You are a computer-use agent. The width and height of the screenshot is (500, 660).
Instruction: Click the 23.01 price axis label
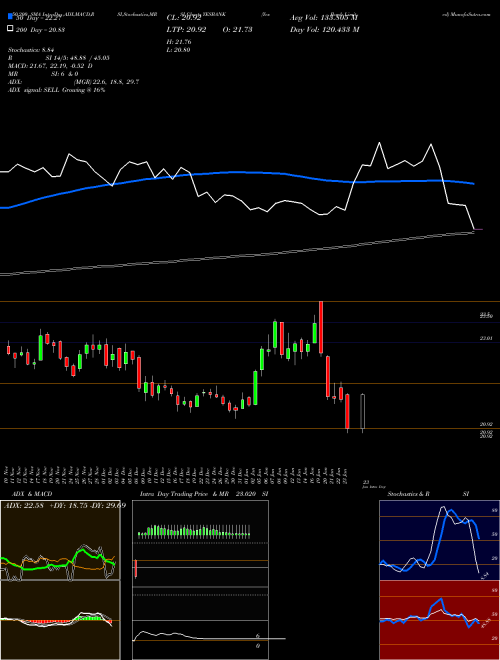pyautogui.click(x=486, y=338)
